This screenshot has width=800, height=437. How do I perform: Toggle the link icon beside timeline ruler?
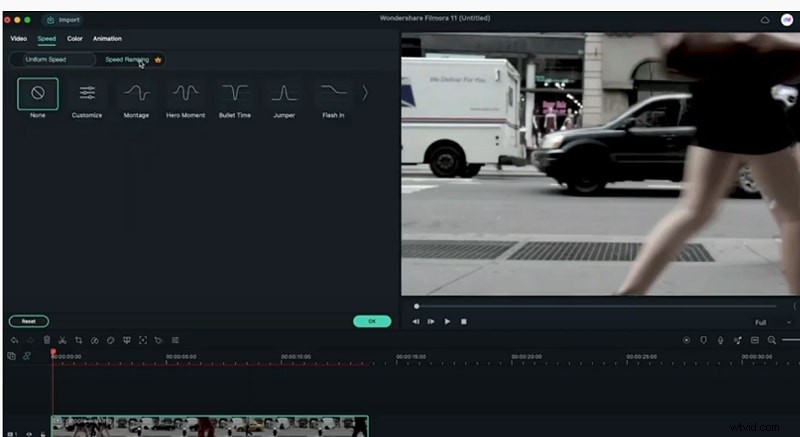pos(27,356)
